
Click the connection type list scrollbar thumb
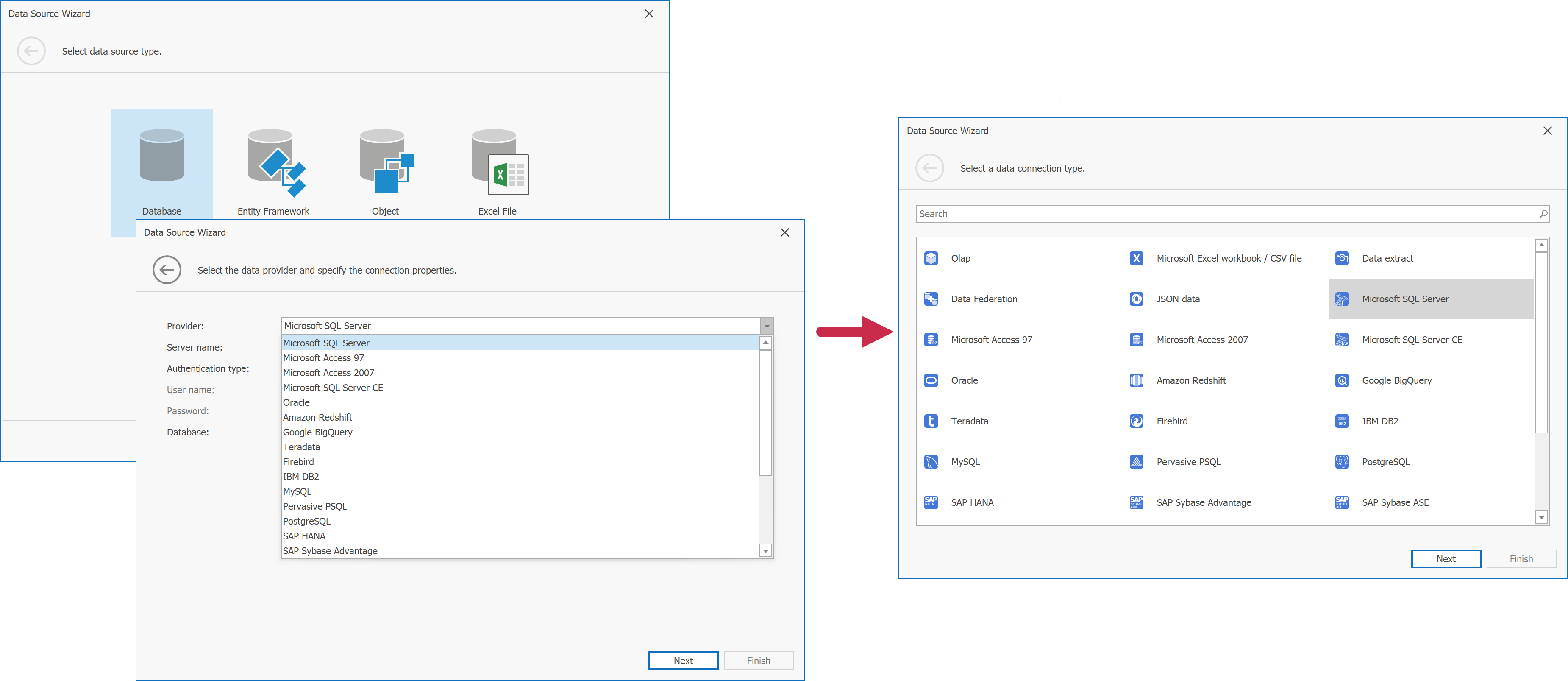1541,342
